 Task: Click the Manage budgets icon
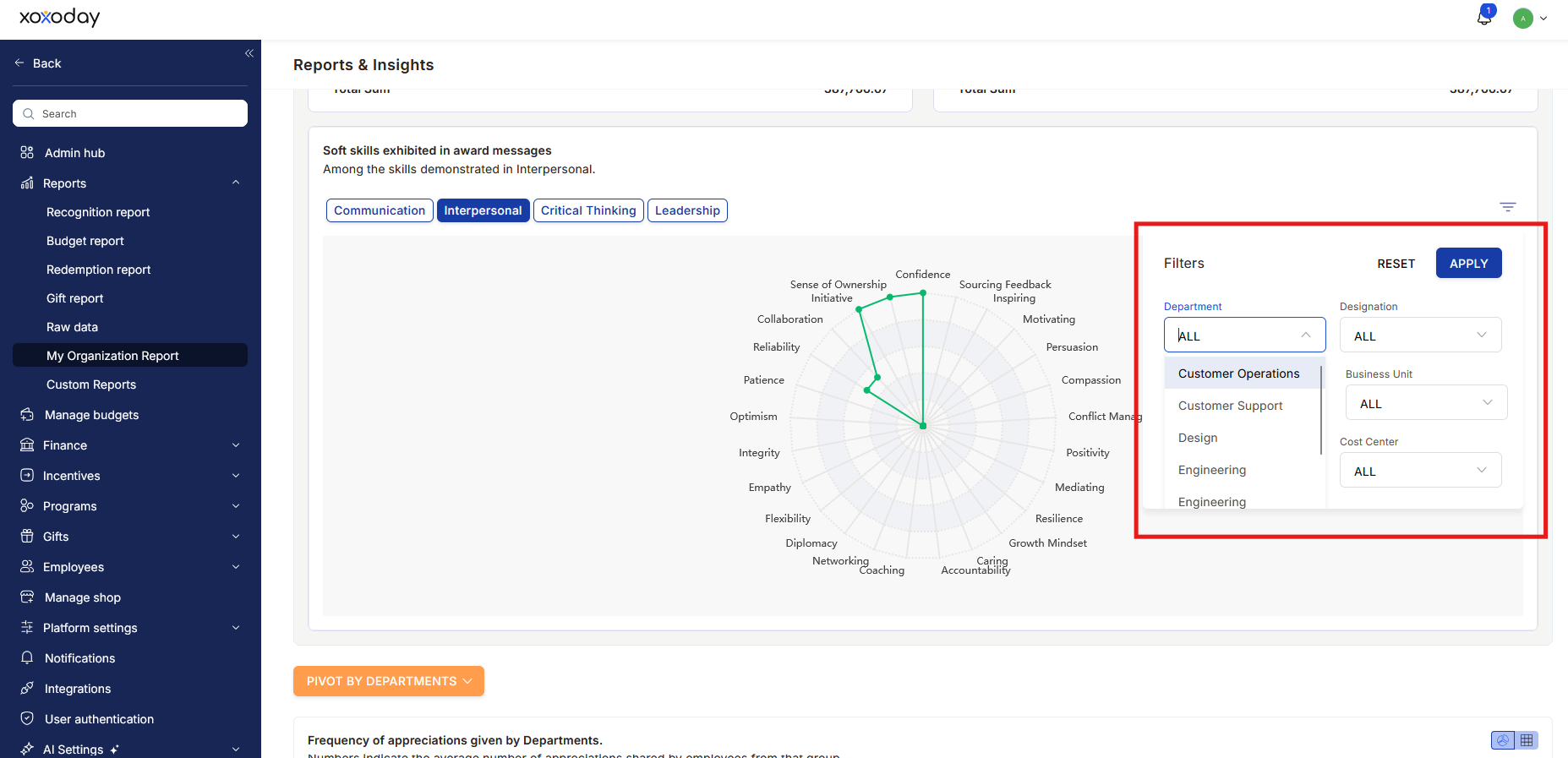point(27,415)
